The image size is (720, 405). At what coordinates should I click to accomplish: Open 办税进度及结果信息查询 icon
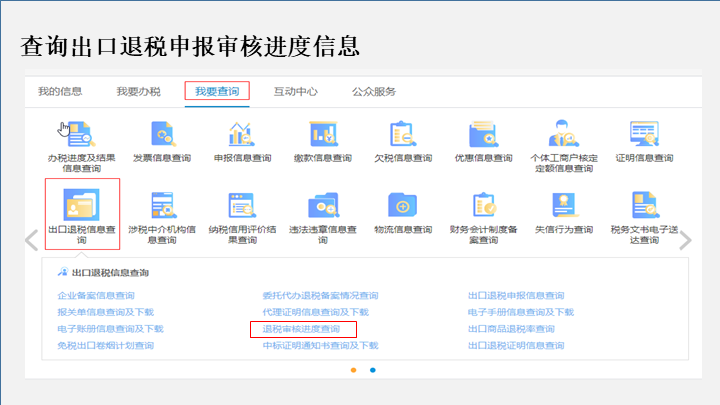[81, 134]
